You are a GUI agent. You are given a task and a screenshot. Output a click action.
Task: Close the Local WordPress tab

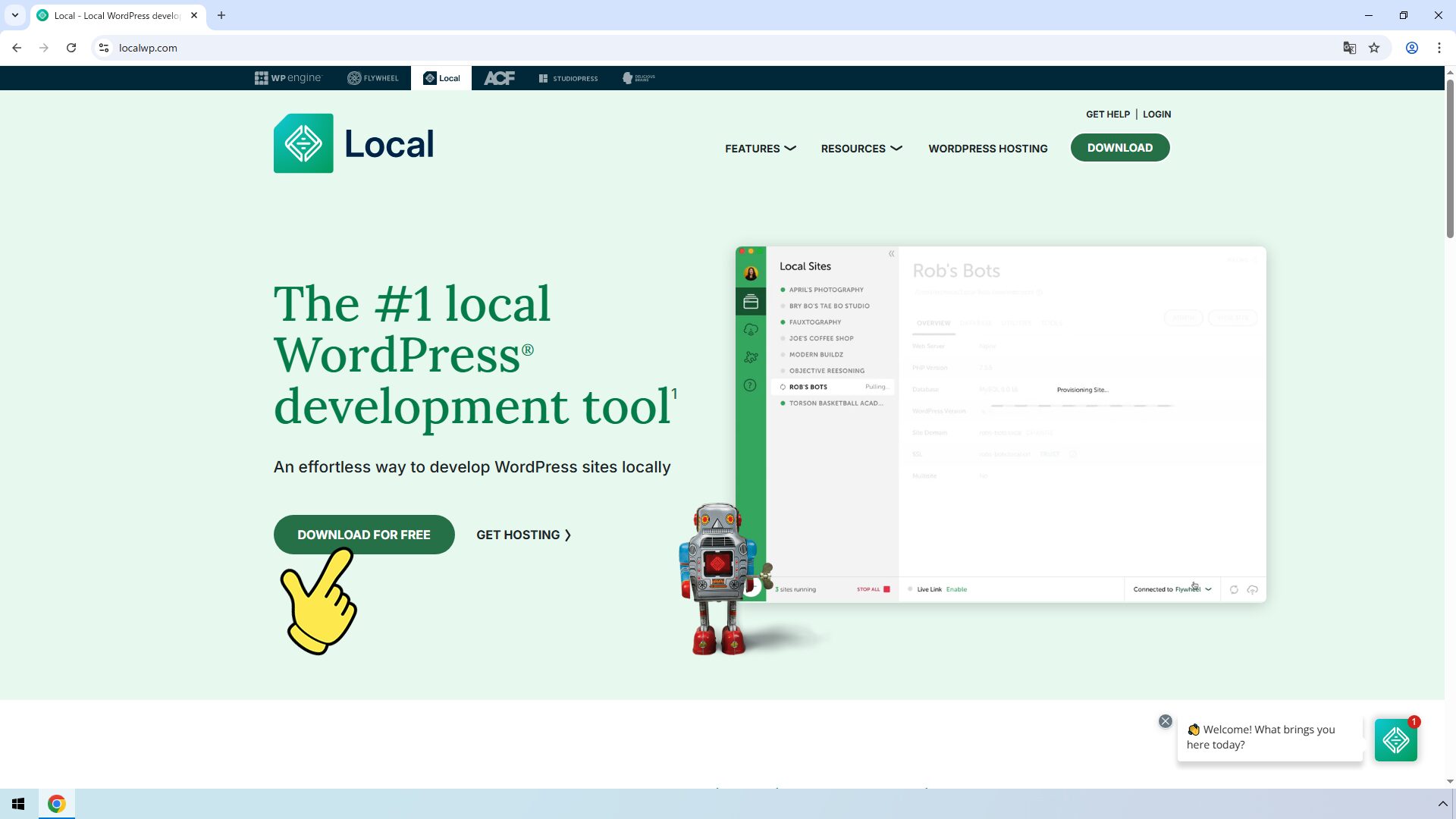click(x=194, y=15)
